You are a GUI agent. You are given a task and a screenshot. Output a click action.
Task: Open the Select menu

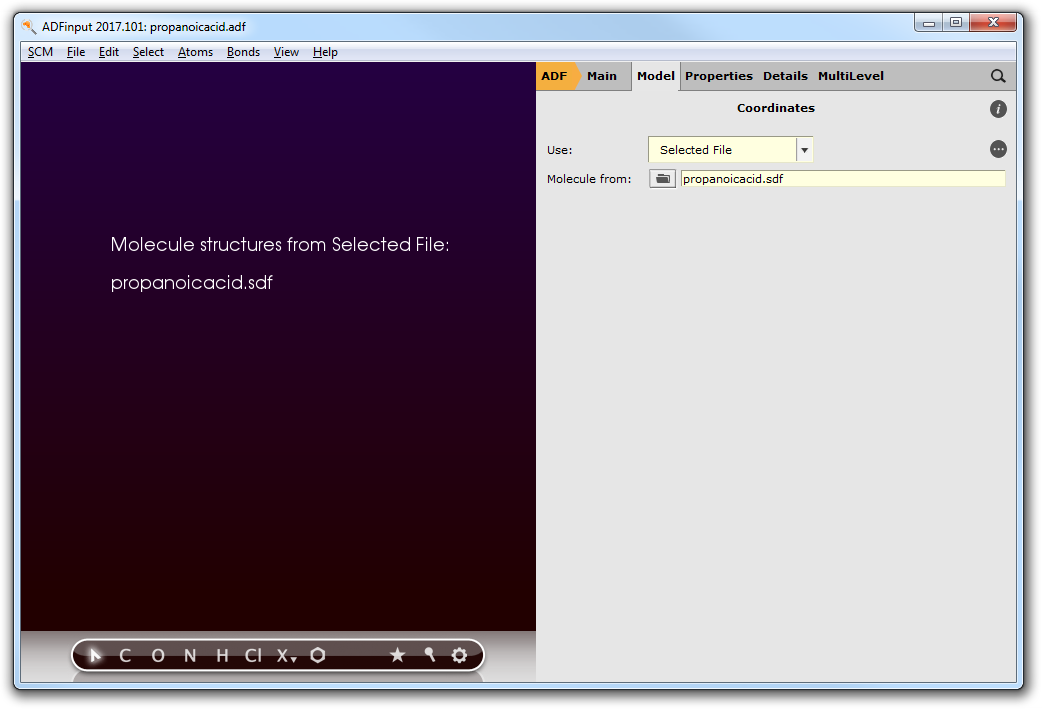click(148, 52)
